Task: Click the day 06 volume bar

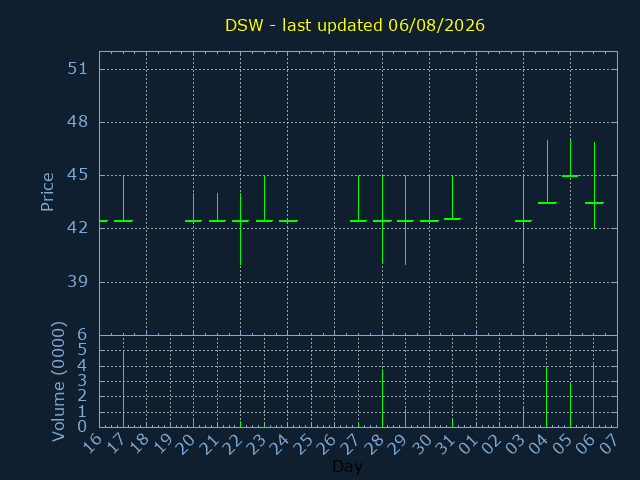Action: pos(593,394)
